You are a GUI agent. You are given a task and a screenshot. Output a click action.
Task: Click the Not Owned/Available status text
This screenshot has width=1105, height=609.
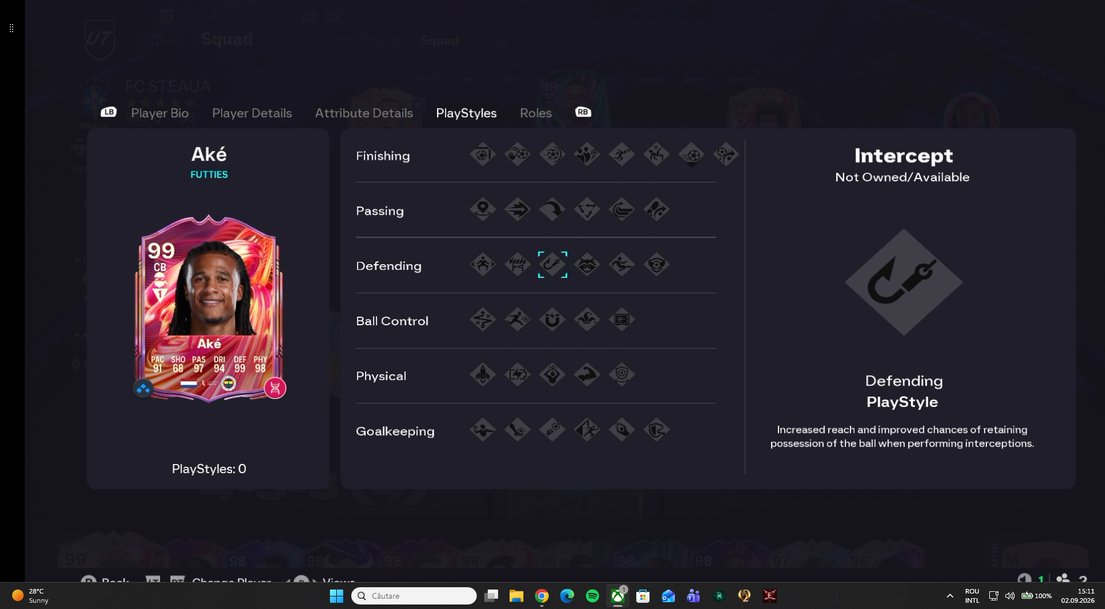(x=902, y=177)
